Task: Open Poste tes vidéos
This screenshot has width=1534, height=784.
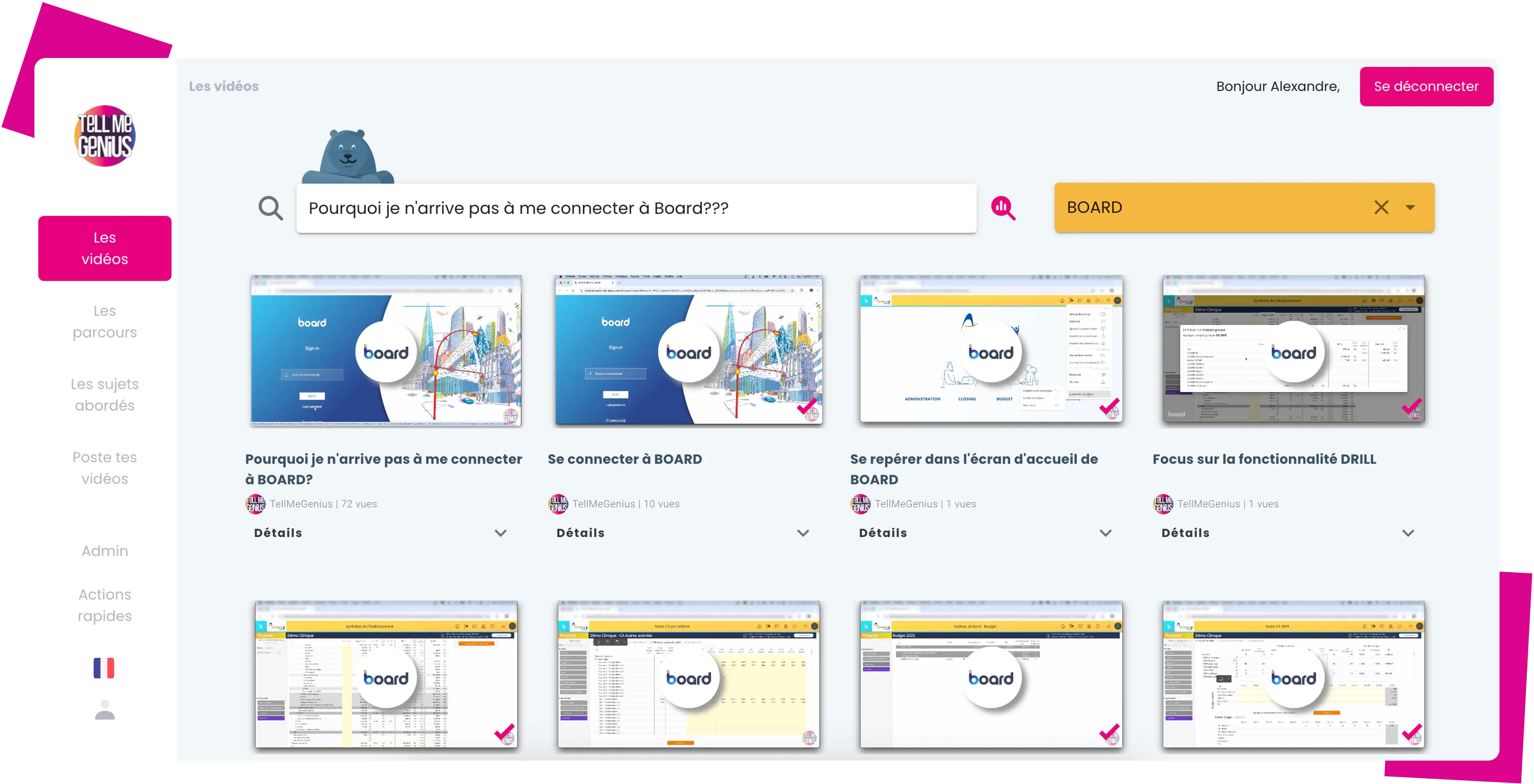Action: coord(105,468)
